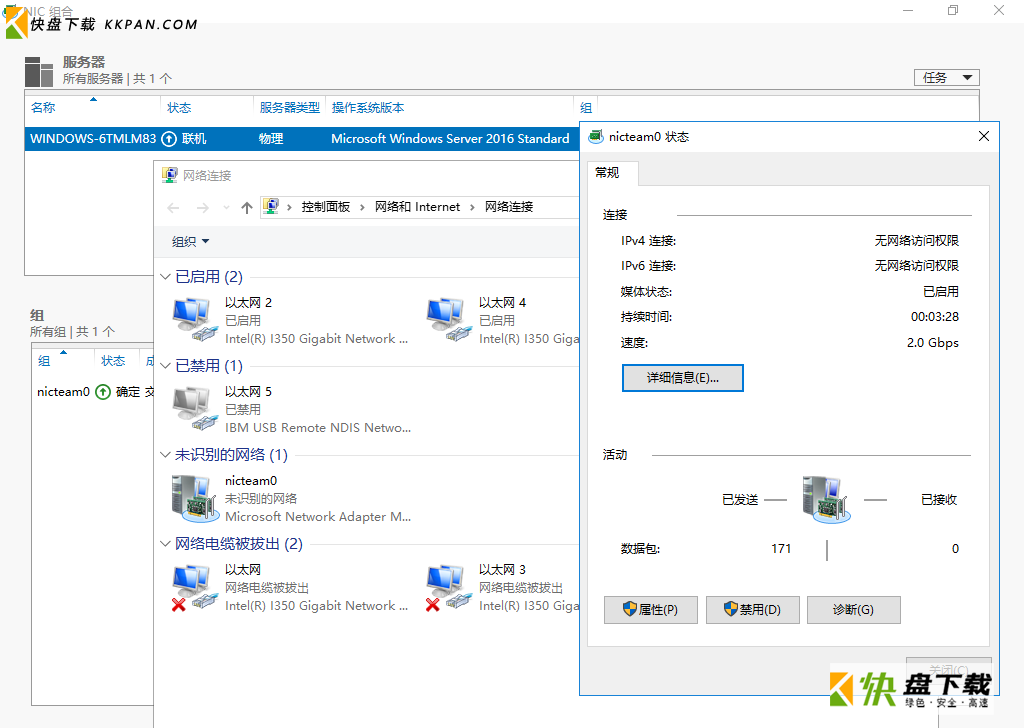Go up one folder level in Network Connections

pos(246,208)
